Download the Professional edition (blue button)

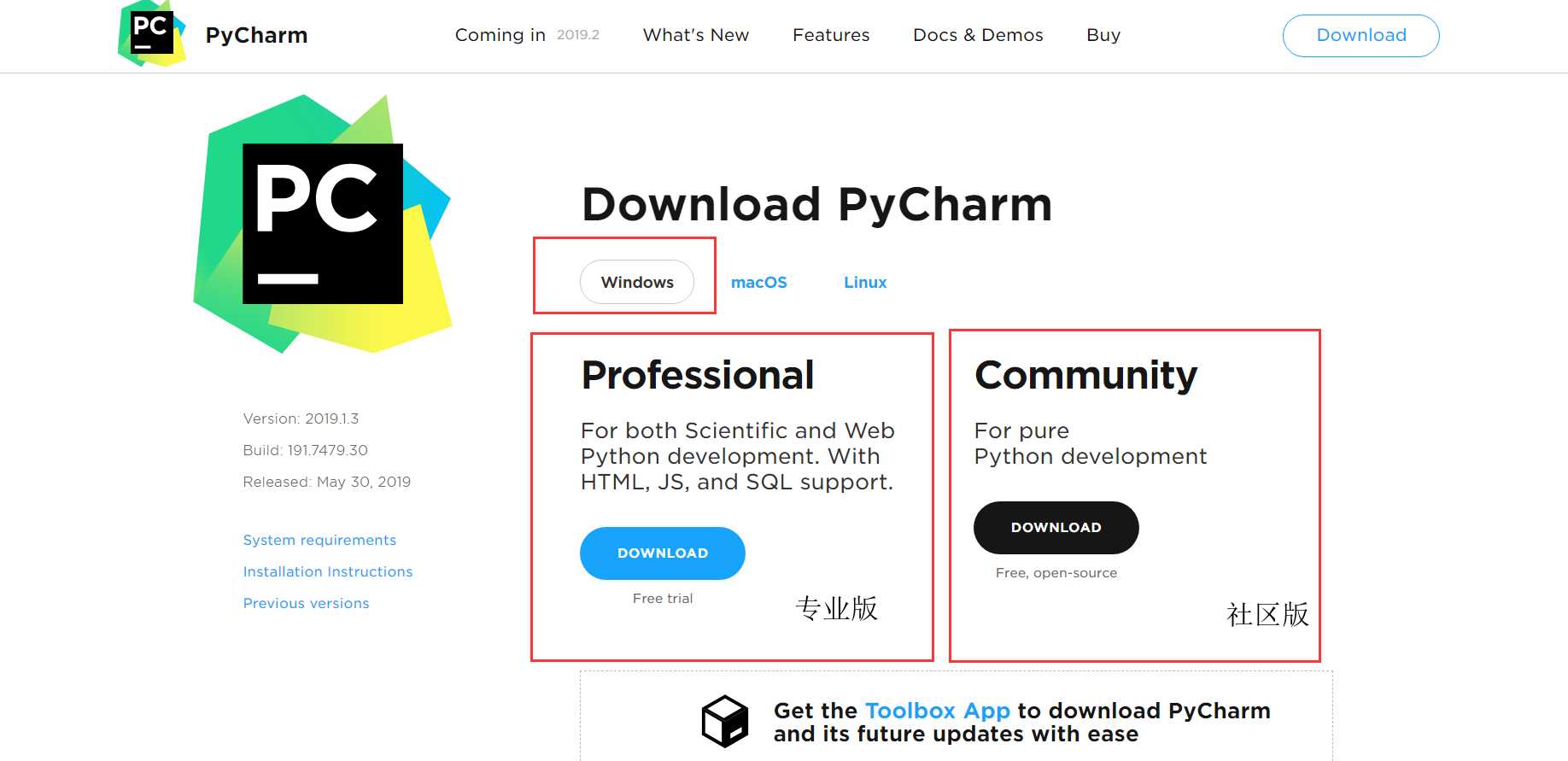[663, 553]
